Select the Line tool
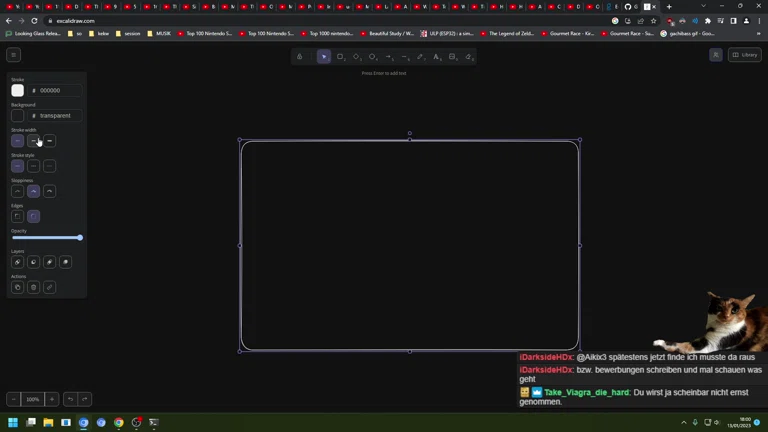 point(405,57)
